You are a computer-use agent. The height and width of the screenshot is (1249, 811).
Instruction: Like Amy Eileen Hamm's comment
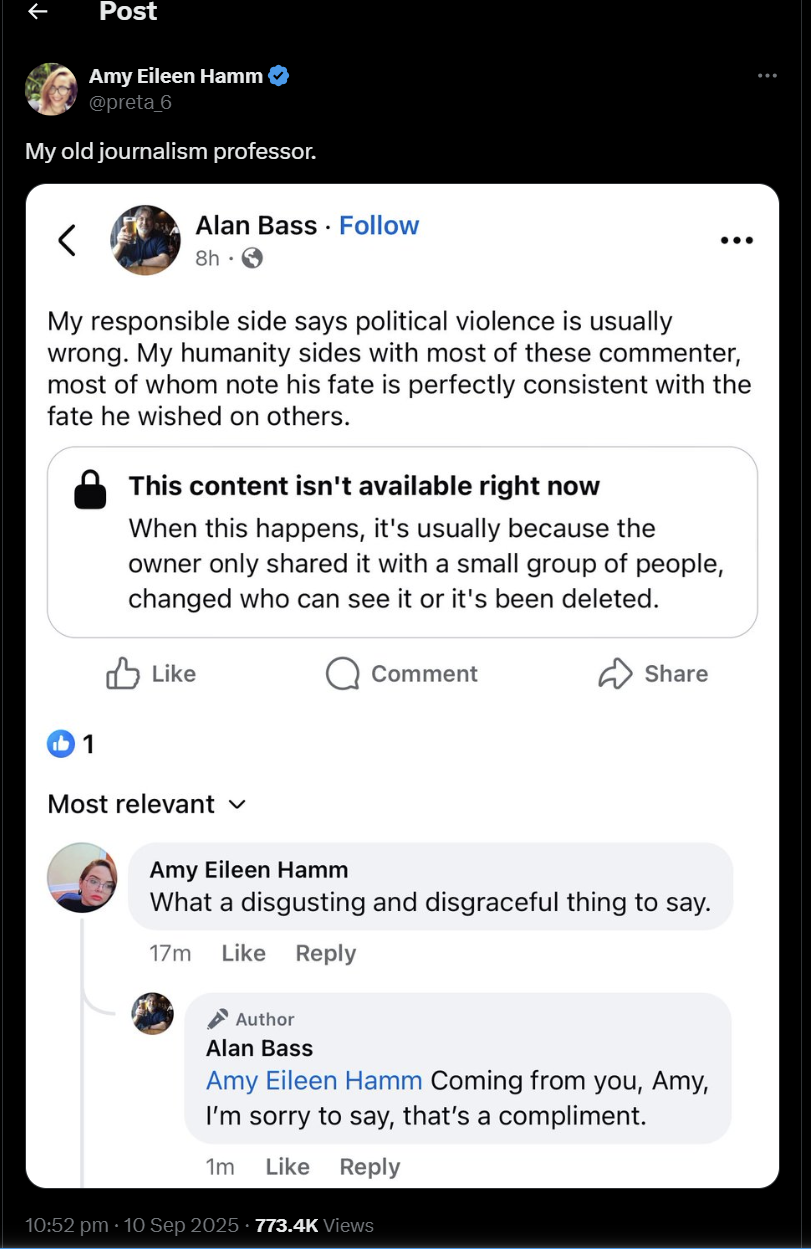(243, 953)
